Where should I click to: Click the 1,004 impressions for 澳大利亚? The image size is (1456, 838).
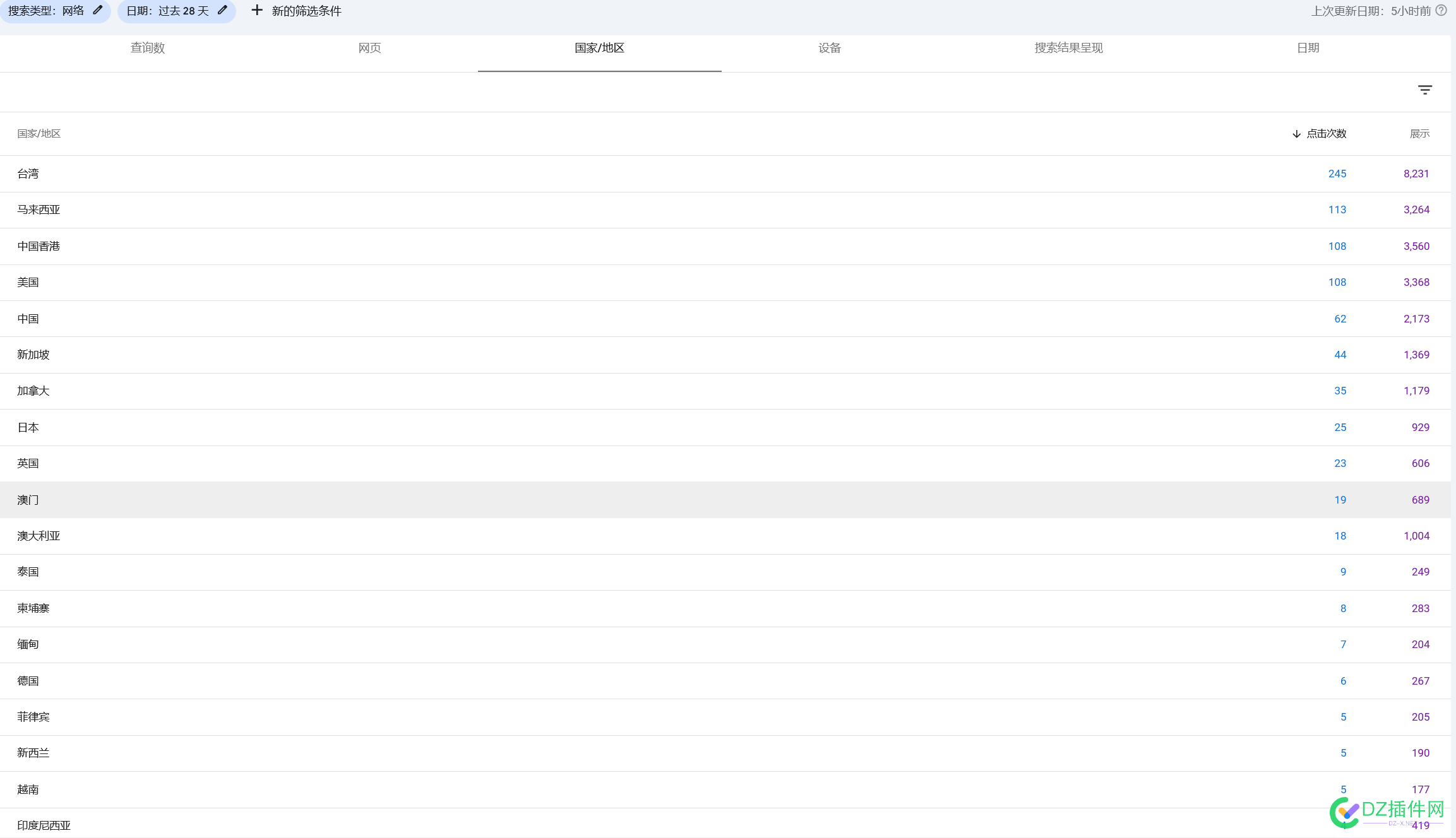[1416, 536]
